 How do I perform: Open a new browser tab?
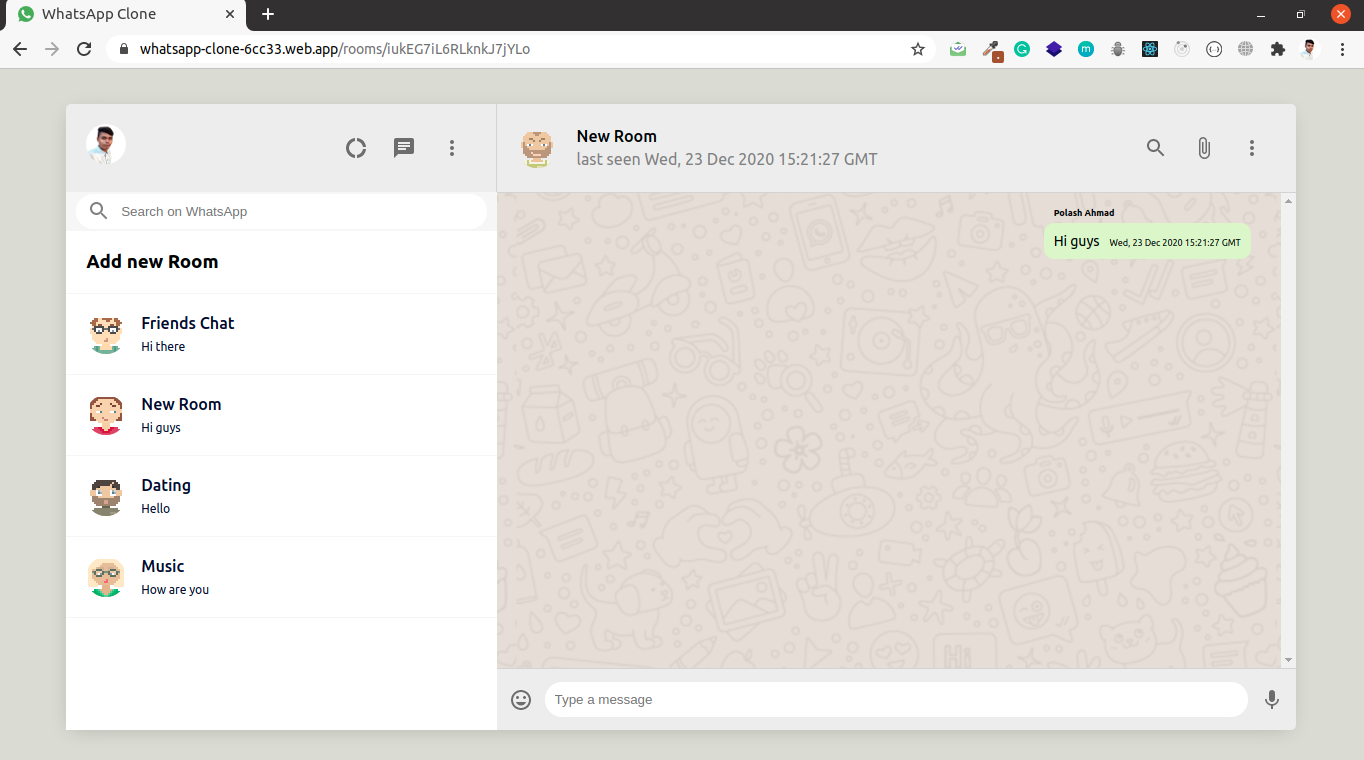point(268,14)
